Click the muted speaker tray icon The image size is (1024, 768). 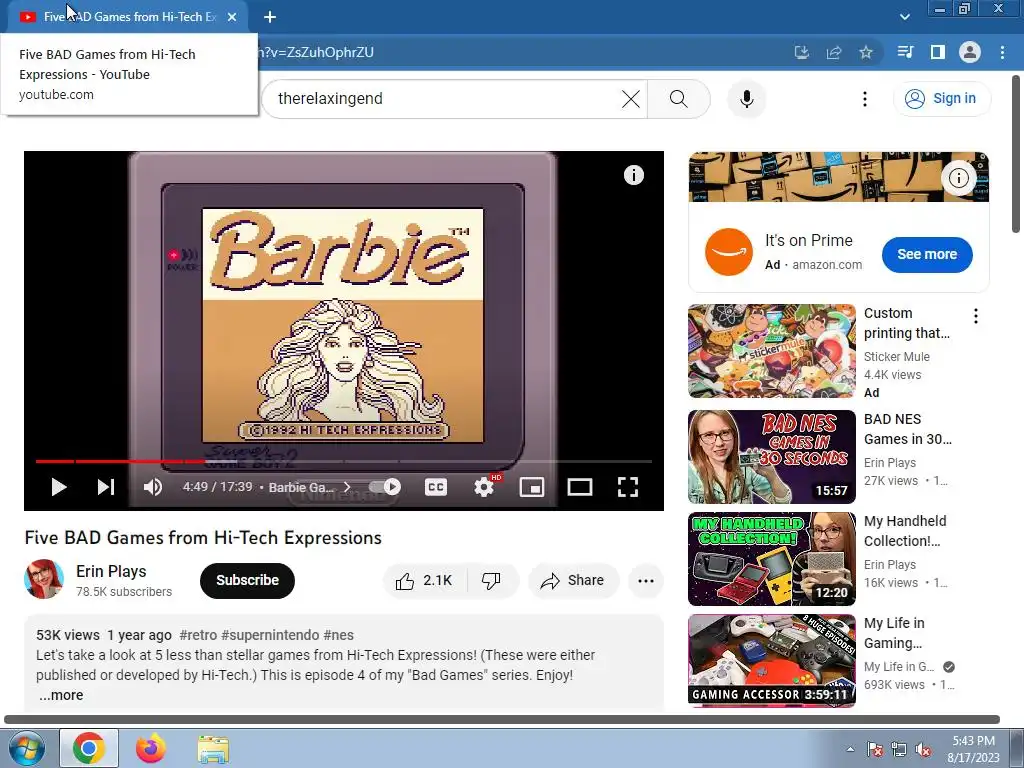pos(923,749)
